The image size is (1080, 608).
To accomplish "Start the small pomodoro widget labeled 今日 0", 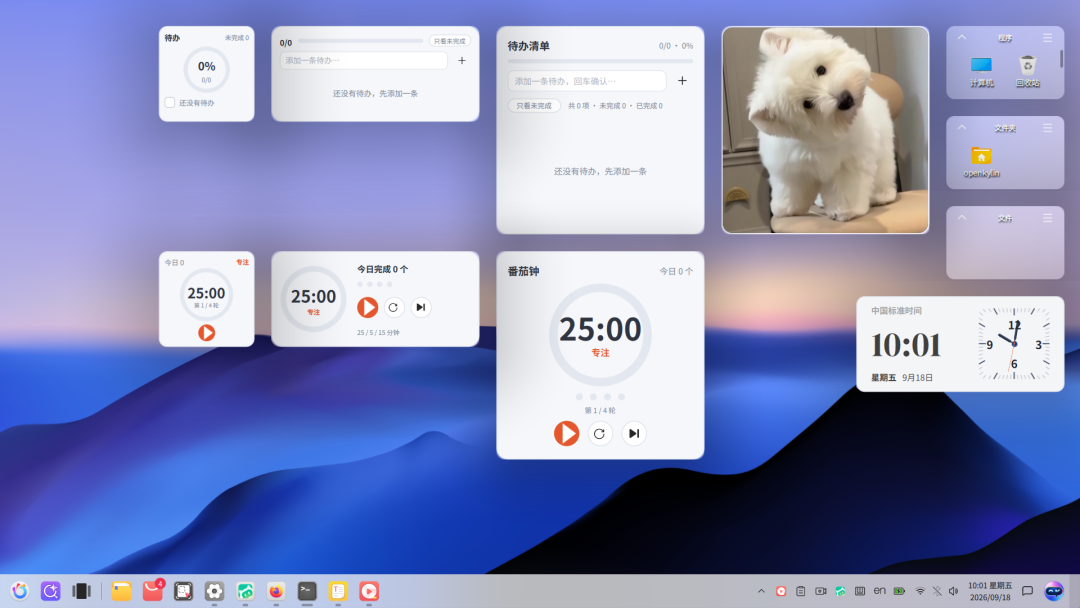I will 207,333.
